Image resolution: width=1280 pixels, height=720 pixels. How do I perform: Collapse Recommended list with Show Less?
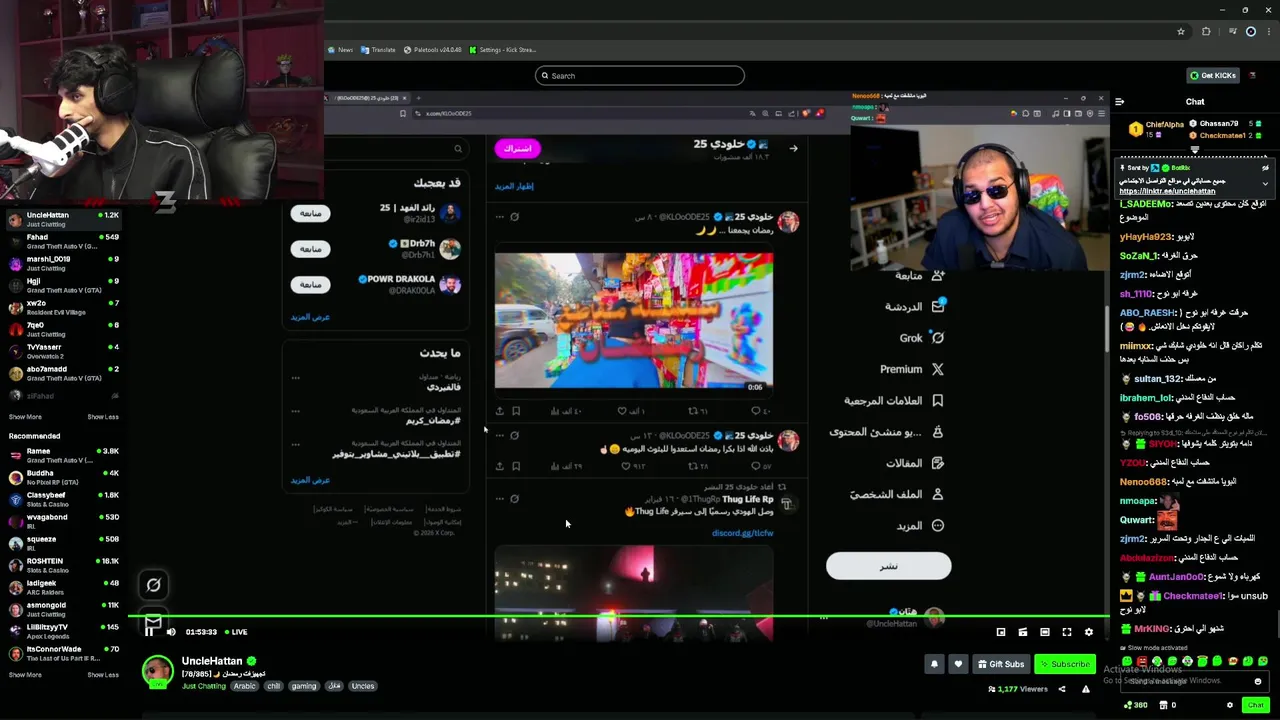pyautogui.click(x=103, y=675)
